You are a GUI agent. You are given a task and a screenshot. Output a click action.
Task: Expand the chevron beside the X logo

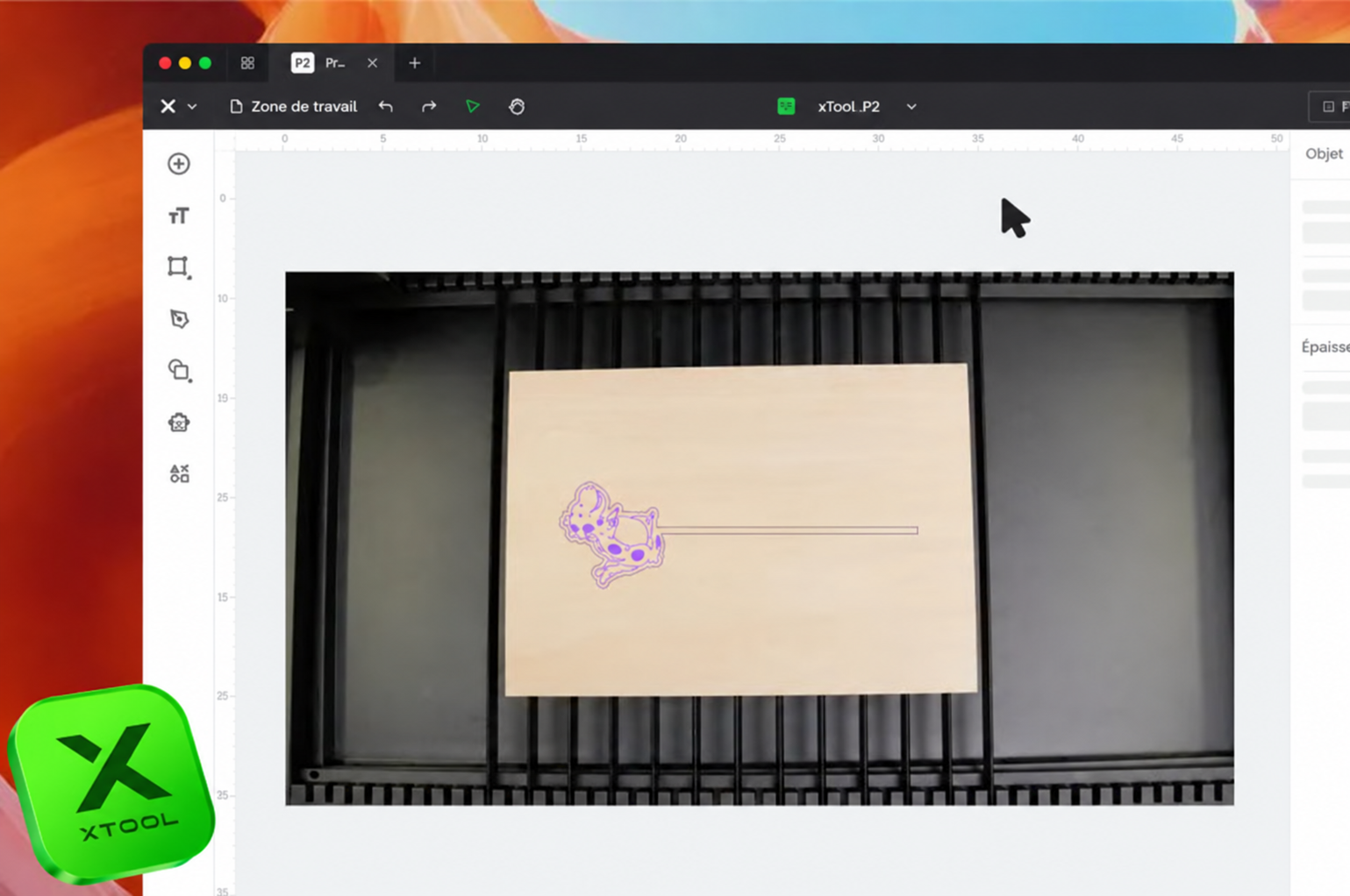[x=192, y=107]
